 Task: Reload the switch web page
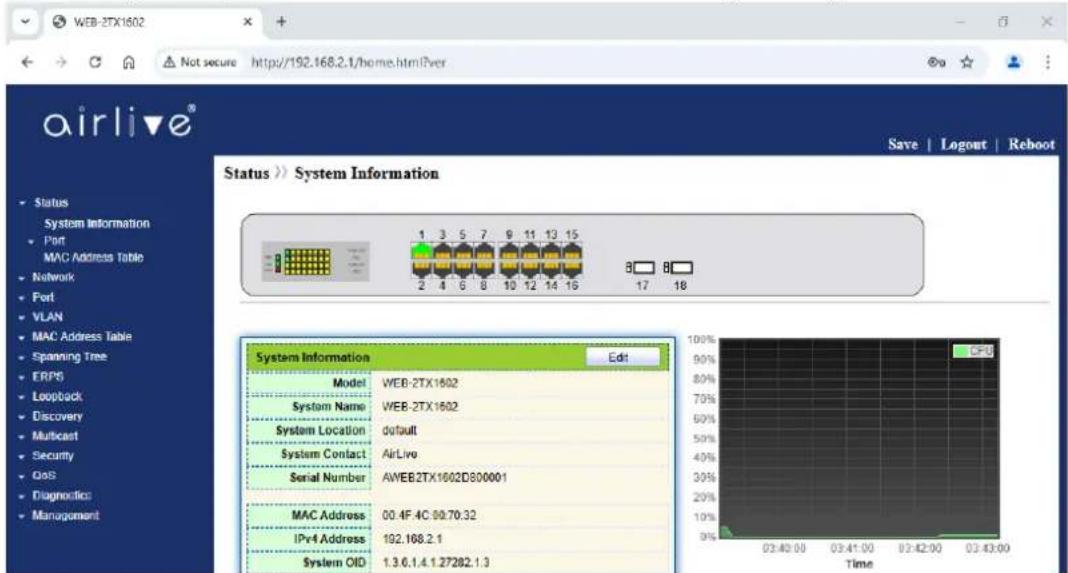(95, 62)
